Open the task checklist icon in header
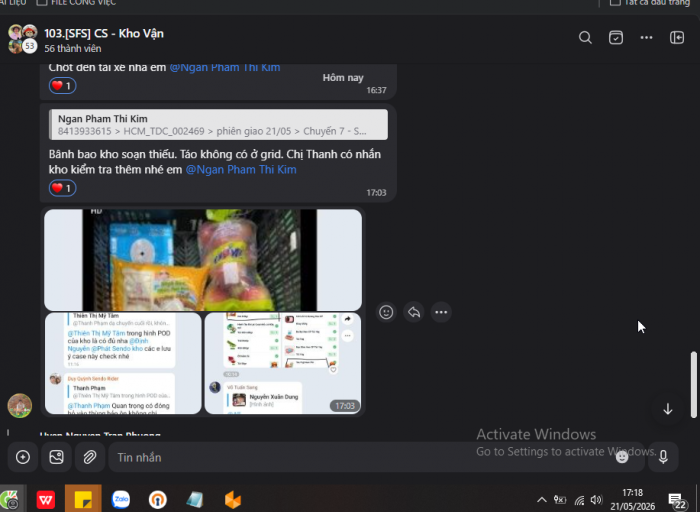Image resolution: width=700 pixels, height=512 pixels. [616, 37]
